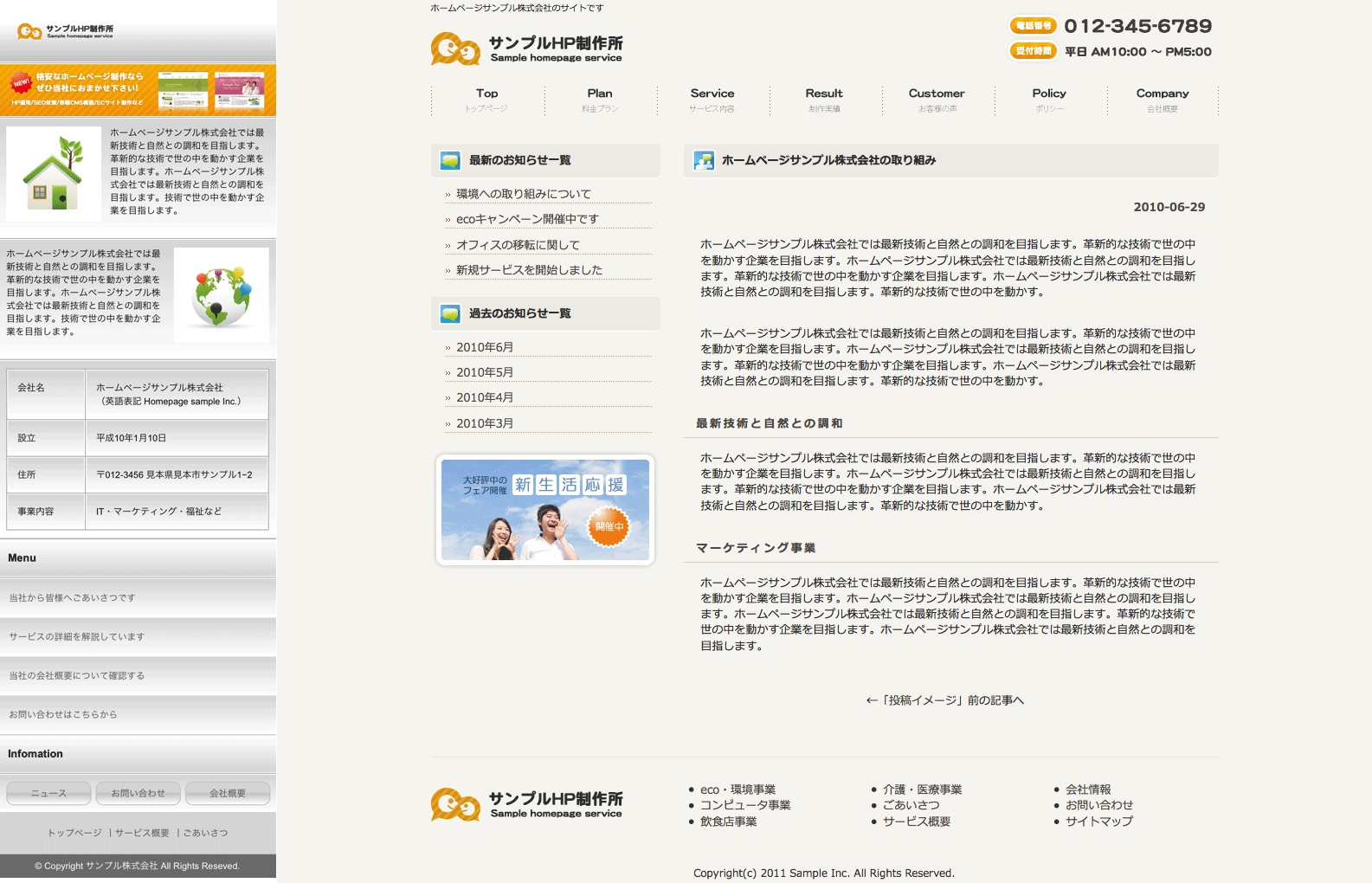Open the 2010年6月 archive link

coord(485,347)
